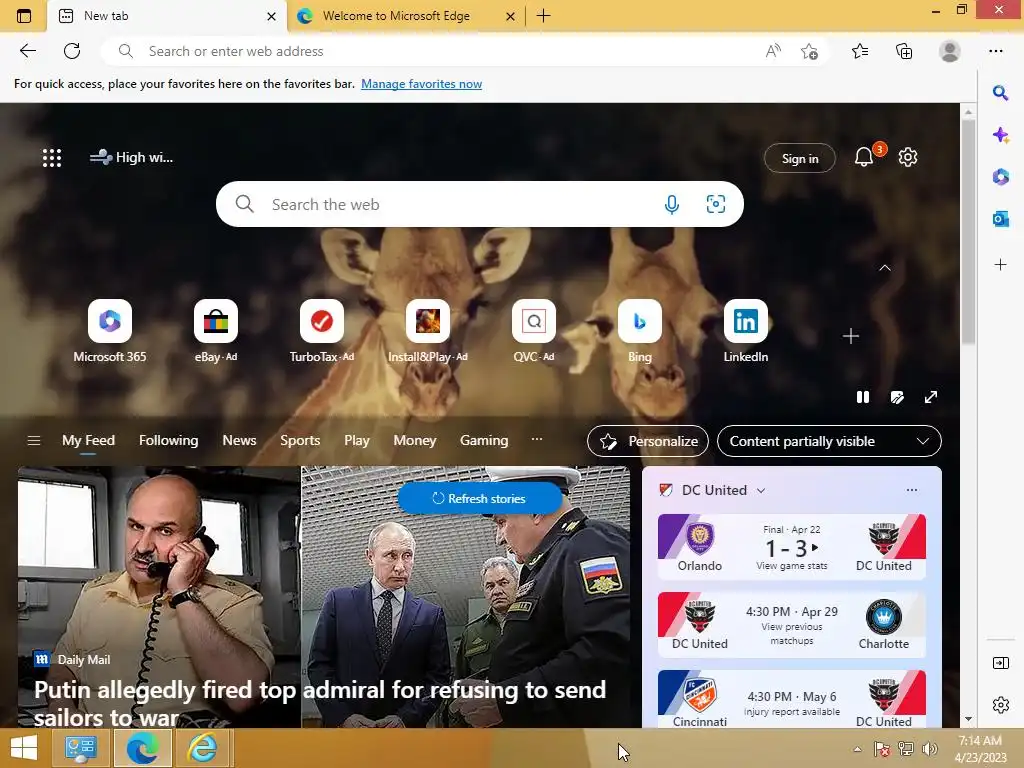Viewport: 1024px width, 768px height.
Task: Refresh the page with the reload icon
Action: point(72,51)
